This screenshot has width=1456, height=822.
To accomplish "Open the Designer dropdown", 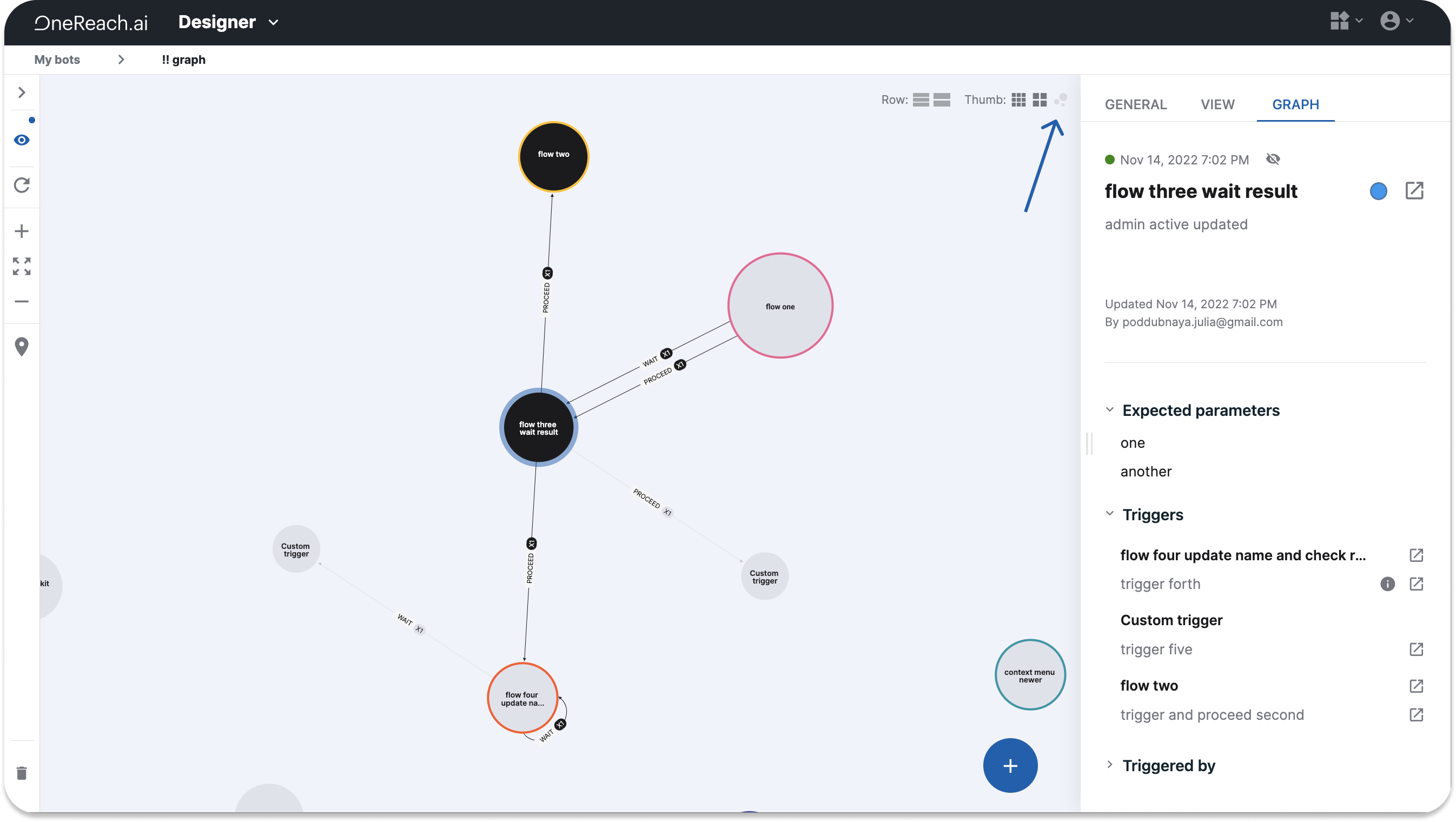I will (228, 22).
